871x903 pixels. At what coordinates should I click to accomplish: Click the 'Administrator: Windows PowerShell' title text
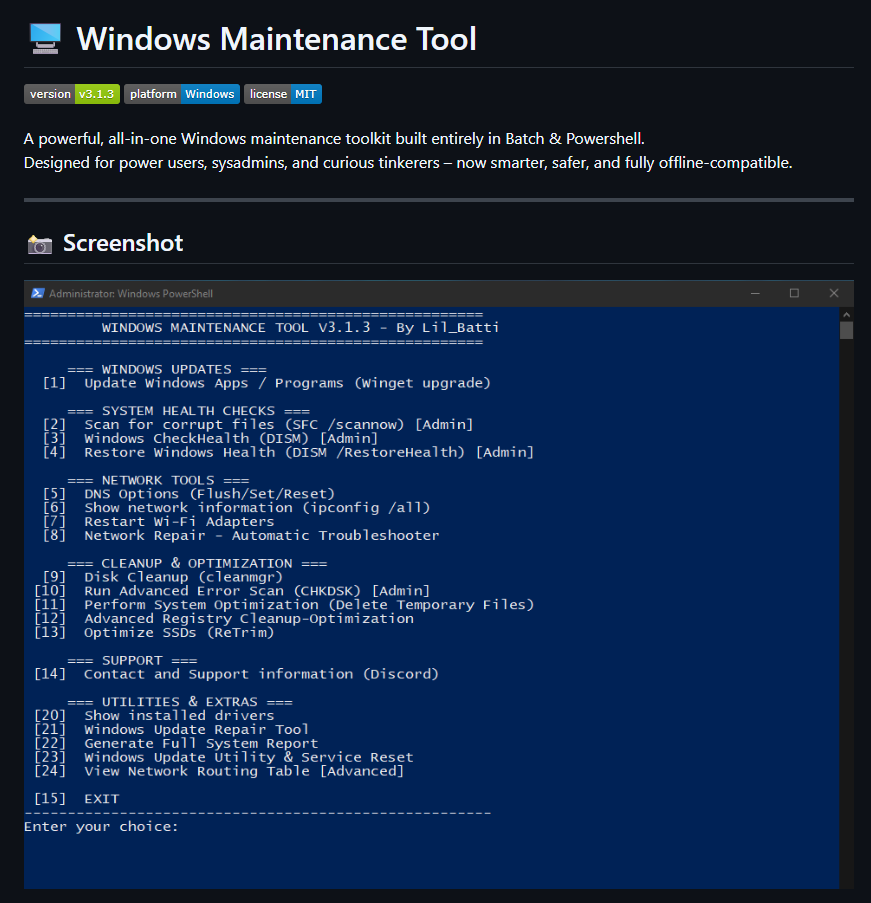point(131,294)
